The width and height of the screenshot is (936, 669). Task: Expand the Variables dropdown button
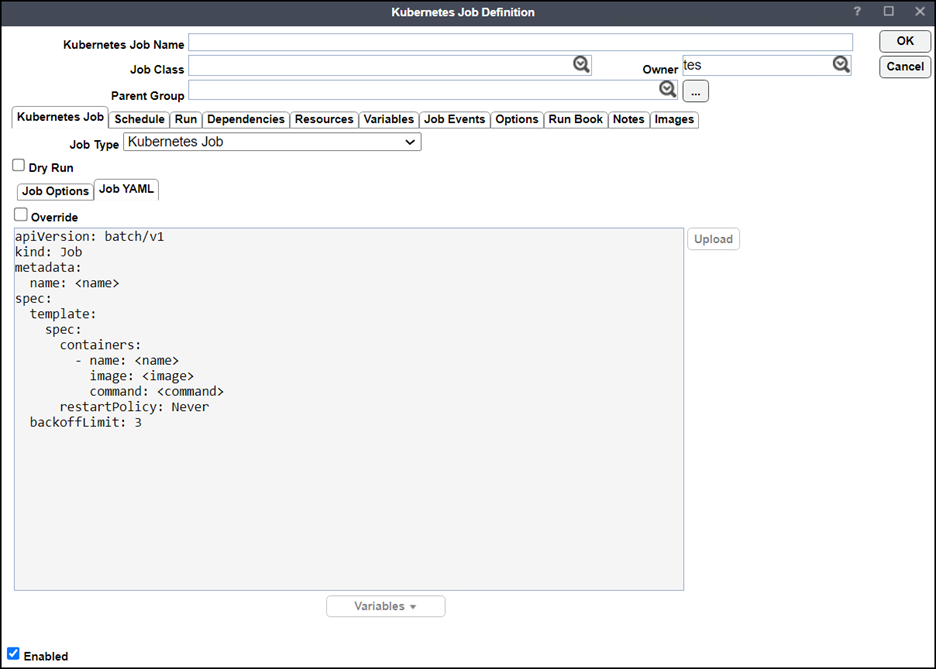(386, 606)
